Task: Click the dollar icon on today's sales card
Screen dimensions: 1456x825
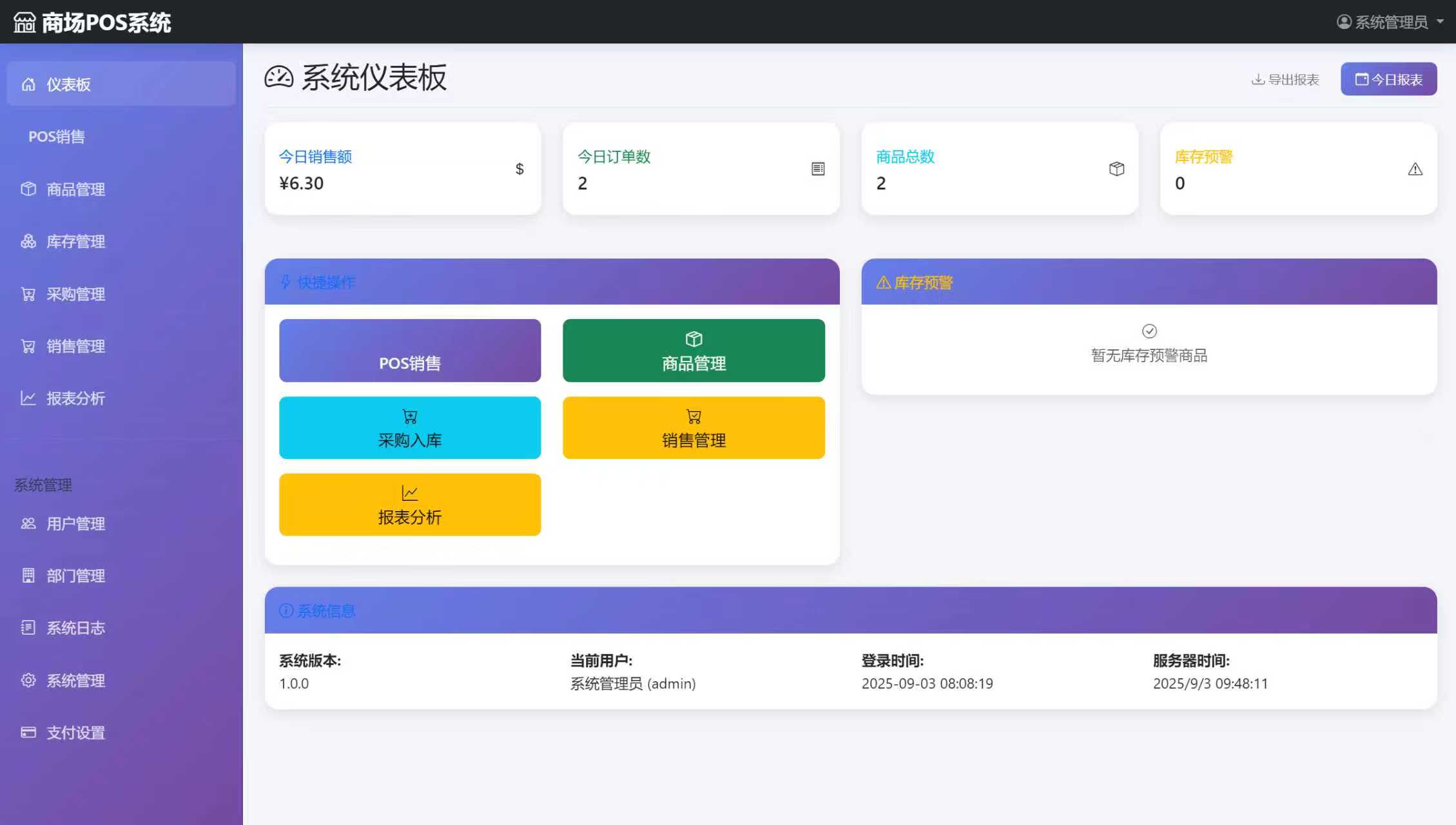Action: pyautogui.click(x=519, y=169)
